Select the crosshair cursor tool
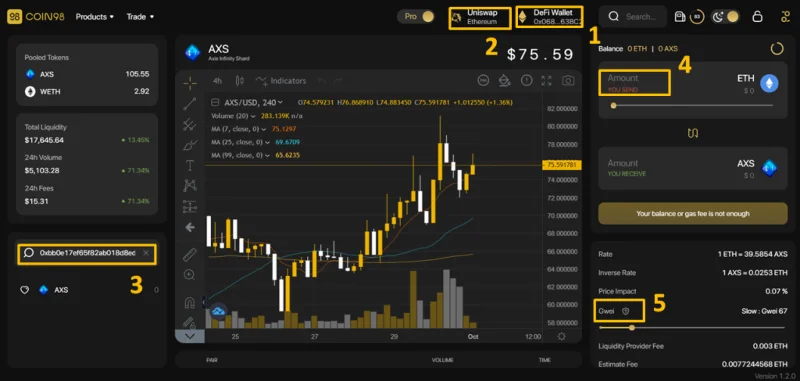 click(x=190, y=82)
